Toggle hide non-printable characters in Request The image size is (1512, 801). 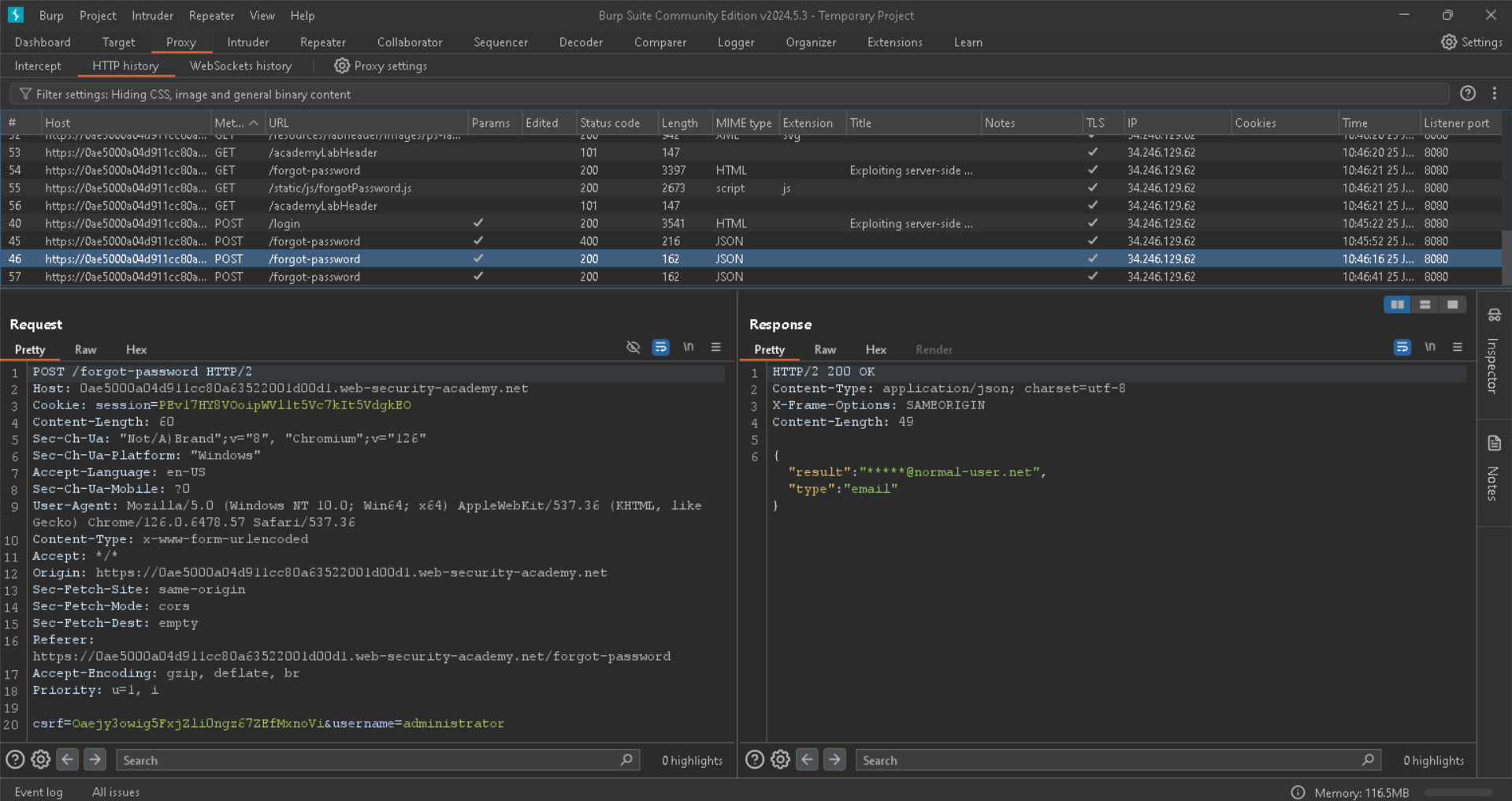coord(633,348)
